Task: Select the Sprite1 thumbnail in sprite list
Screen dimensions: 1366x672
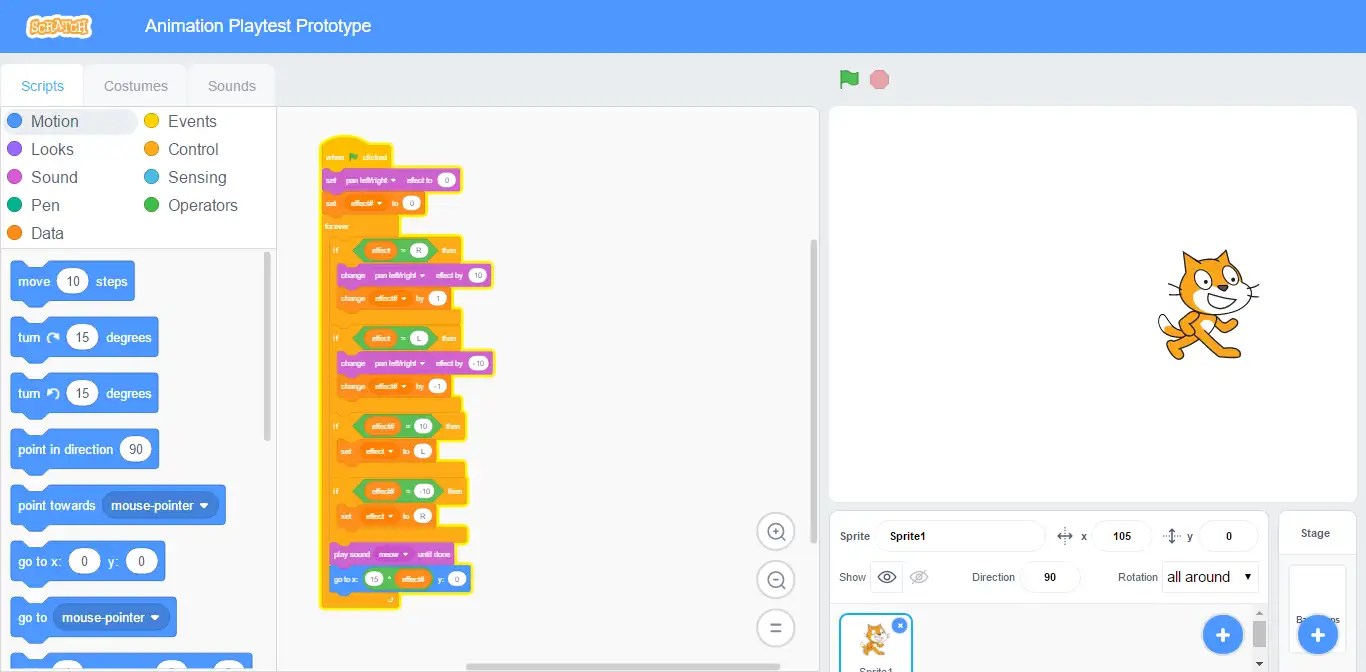Action: 875,643
